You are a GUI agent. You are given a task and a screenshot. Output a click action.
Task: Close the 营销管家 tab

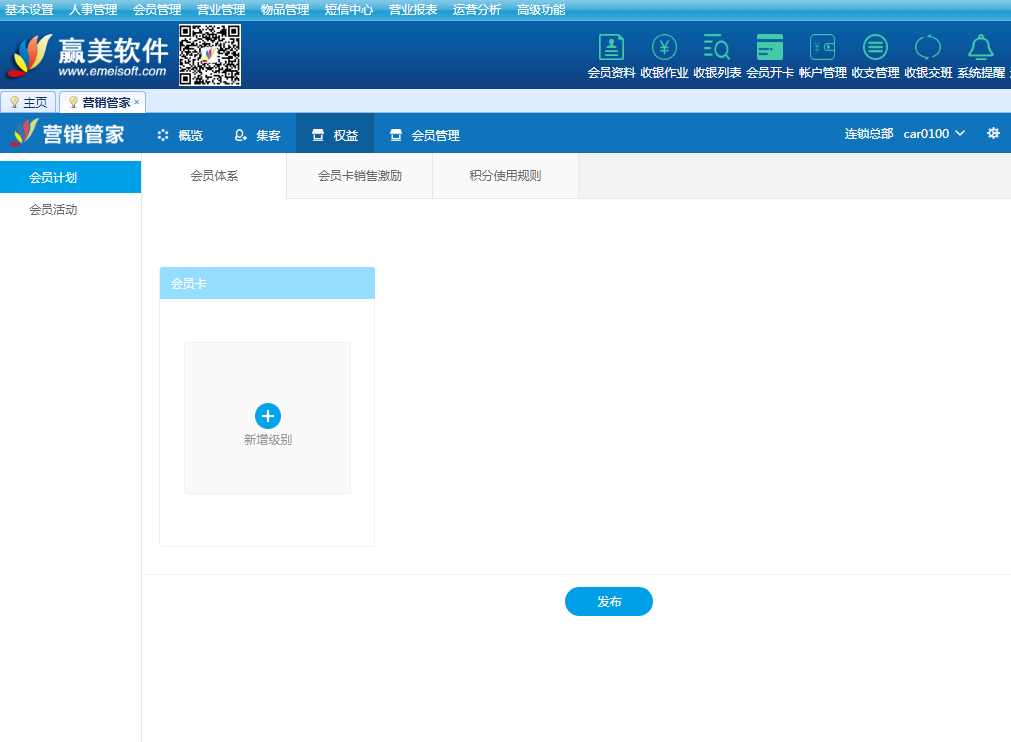(x=137, y=102)
